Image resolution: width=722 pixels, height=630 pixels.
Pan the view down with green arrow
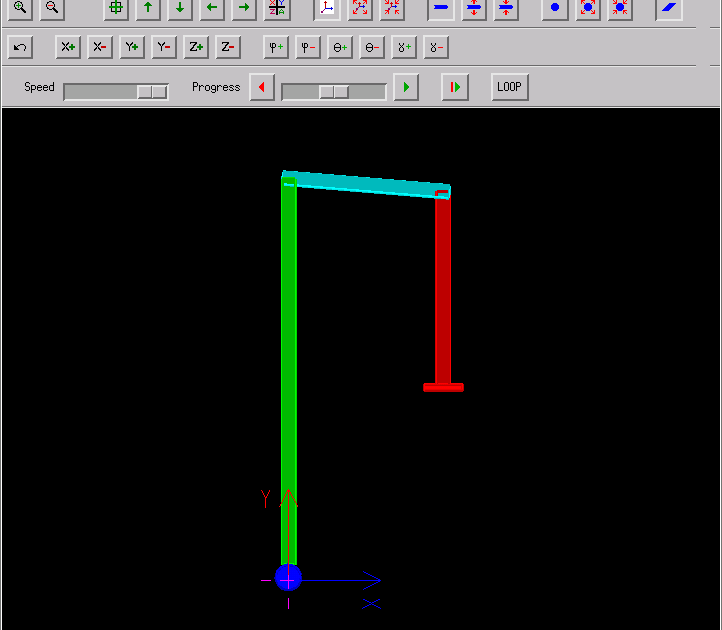point(180,7)
